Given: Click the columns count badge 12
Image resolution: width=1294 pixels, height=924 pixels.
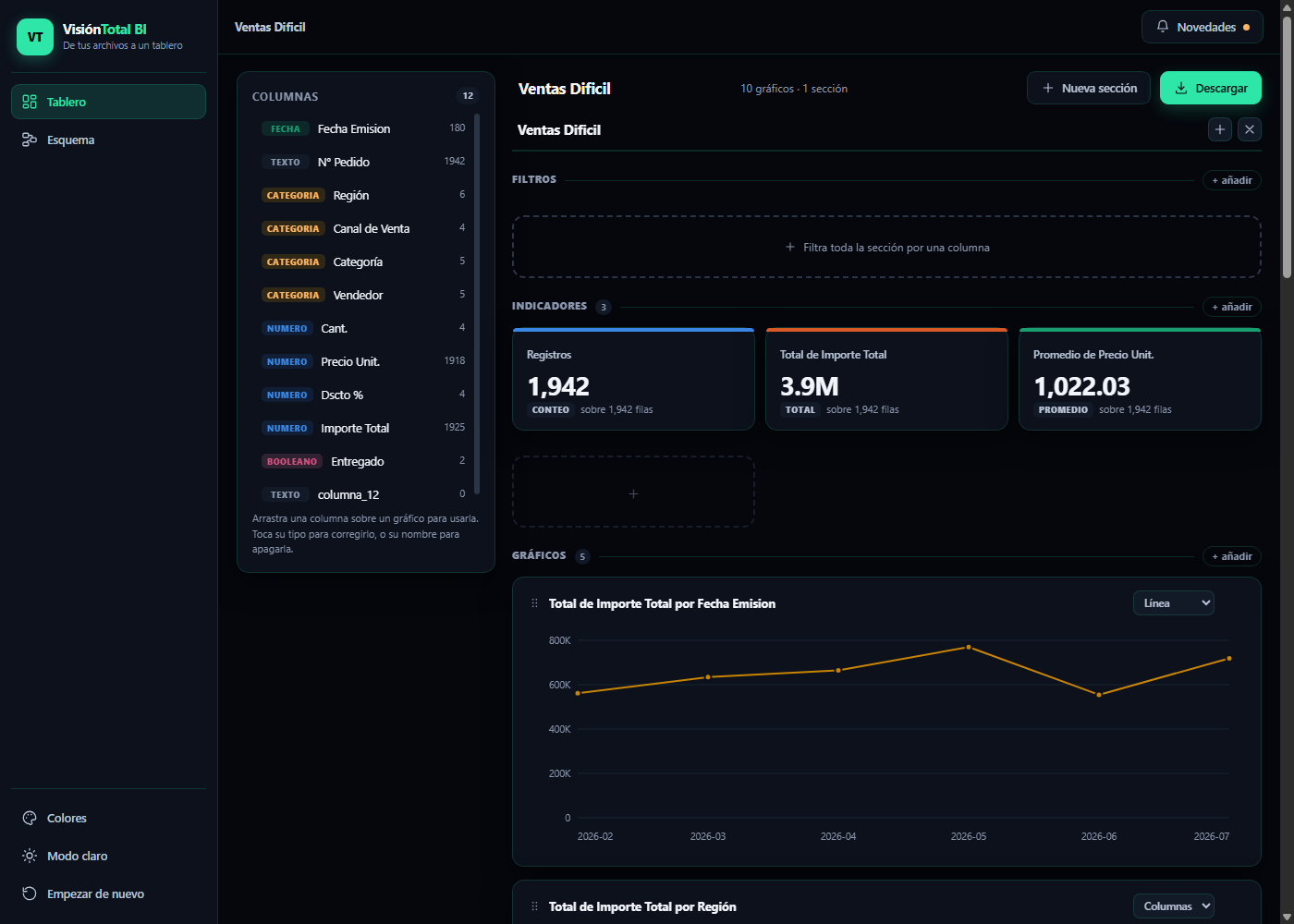Looking at the screenshot, I should click(x=468, y=96).
